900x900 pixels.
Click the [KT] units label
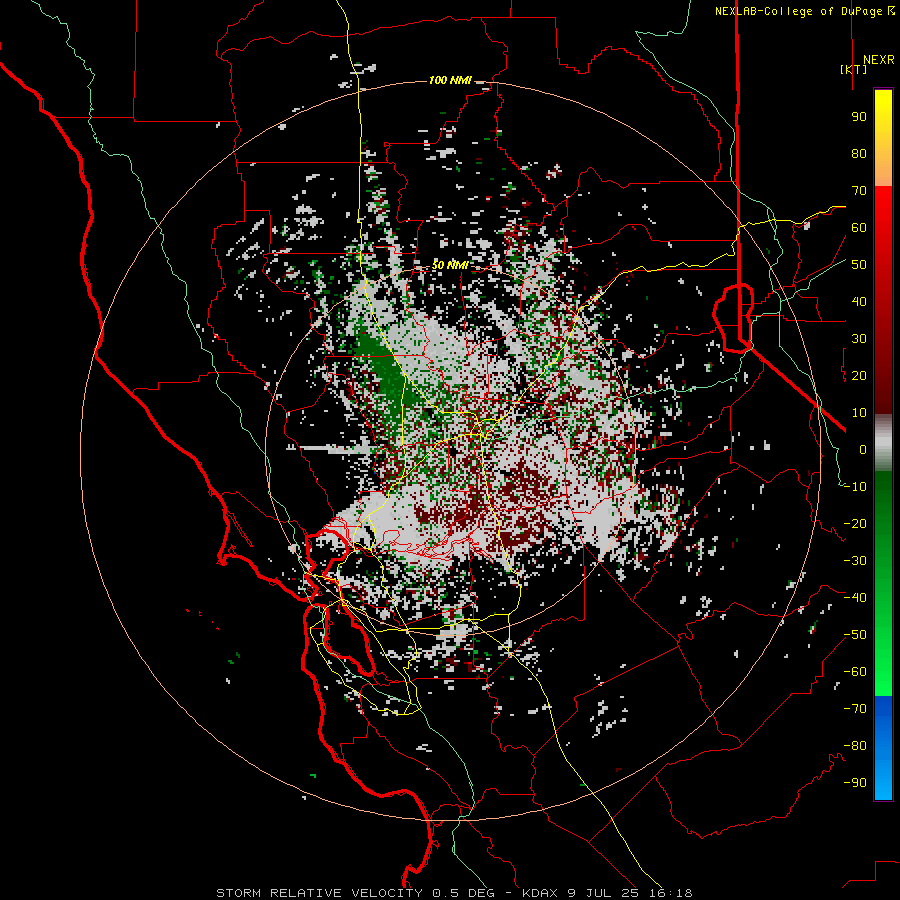tap(854, 69)
